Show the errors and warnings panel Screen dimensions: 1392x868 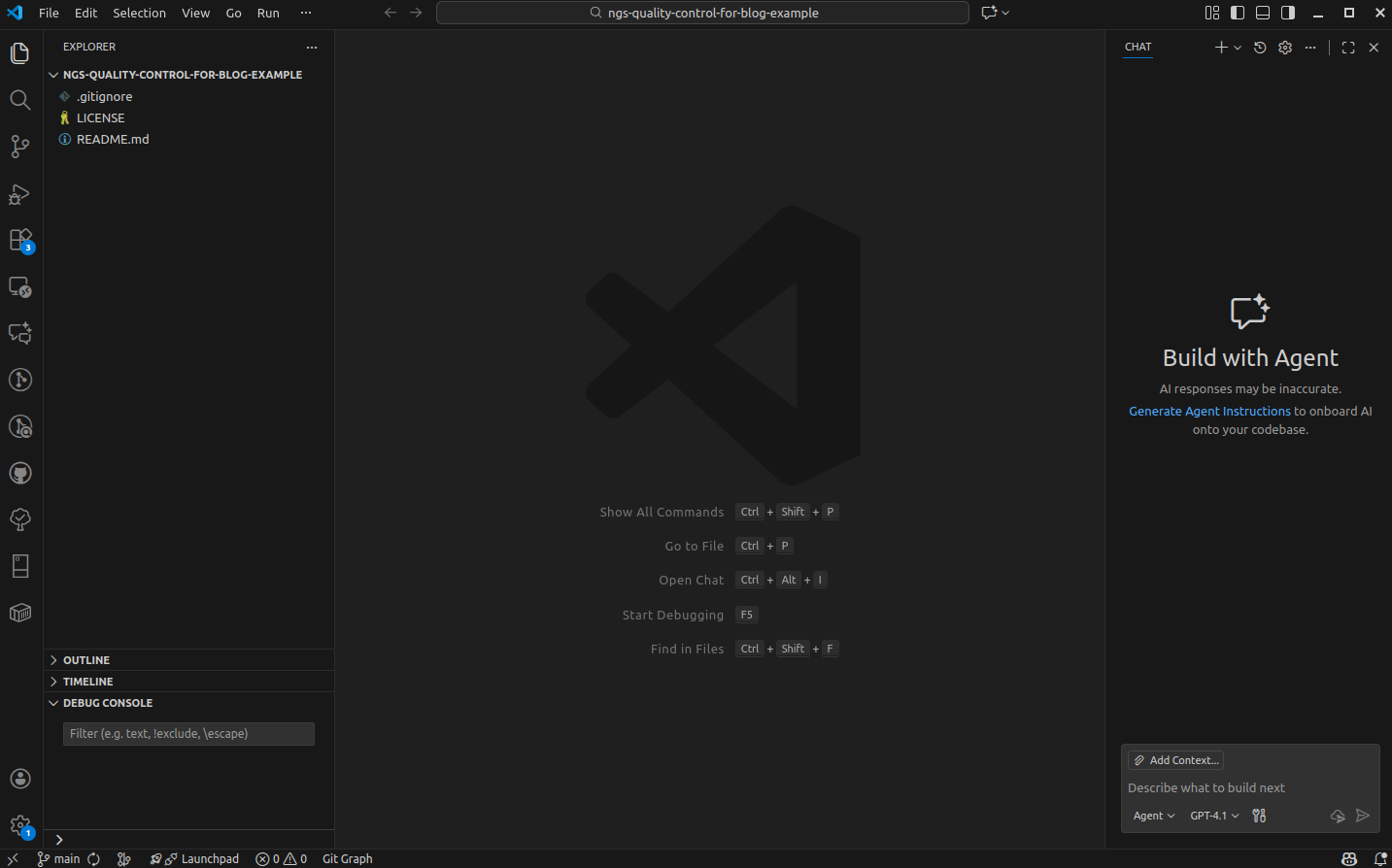coord(281,858)
